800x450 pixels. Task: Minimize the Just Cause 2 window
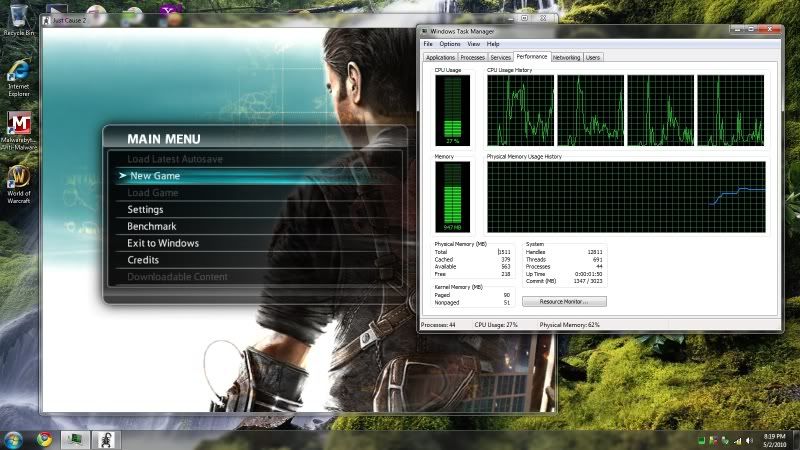click(x=511, y=18)
